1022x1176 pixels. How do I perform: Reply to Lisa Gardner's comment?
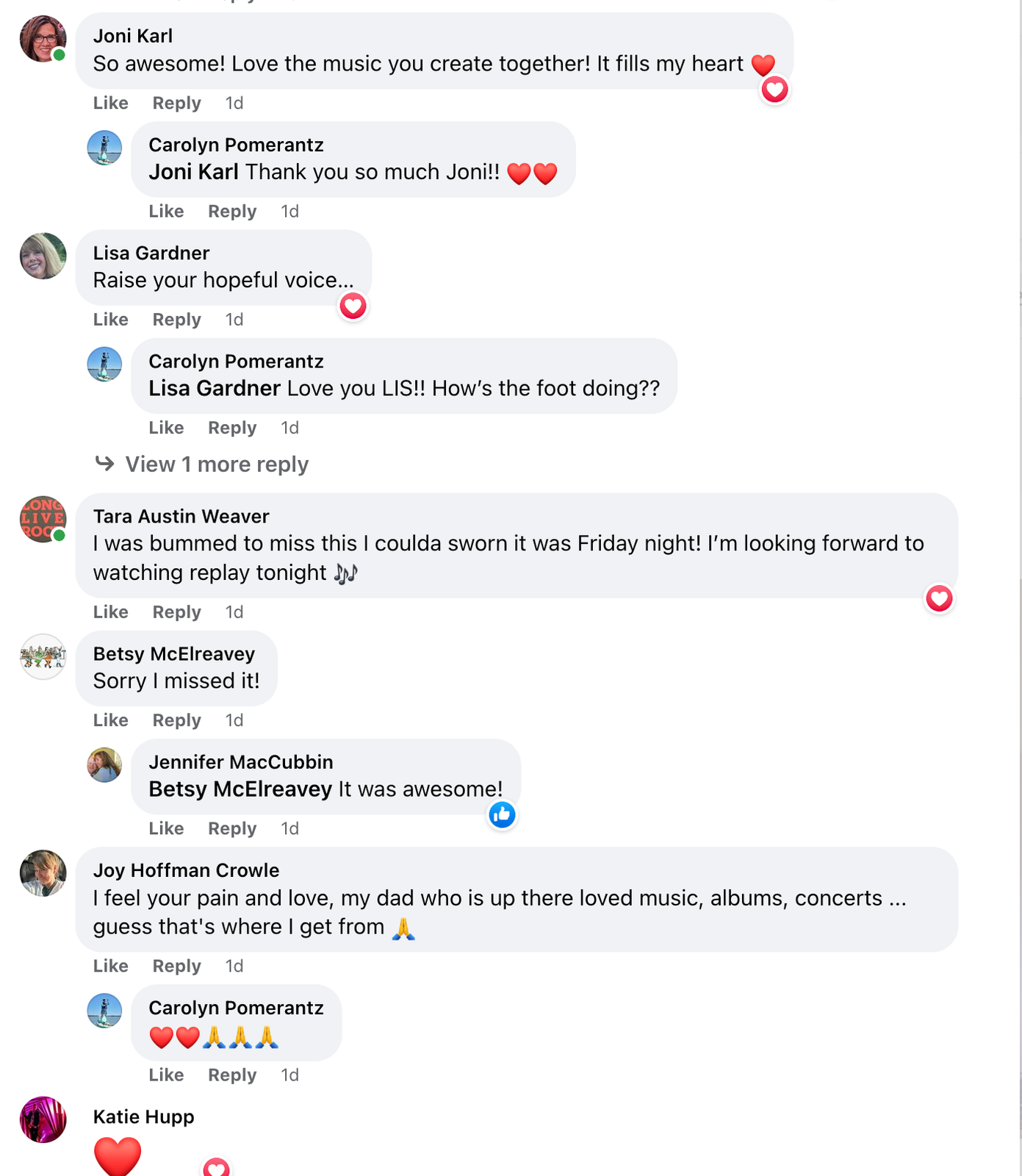[x=176, y=320]
